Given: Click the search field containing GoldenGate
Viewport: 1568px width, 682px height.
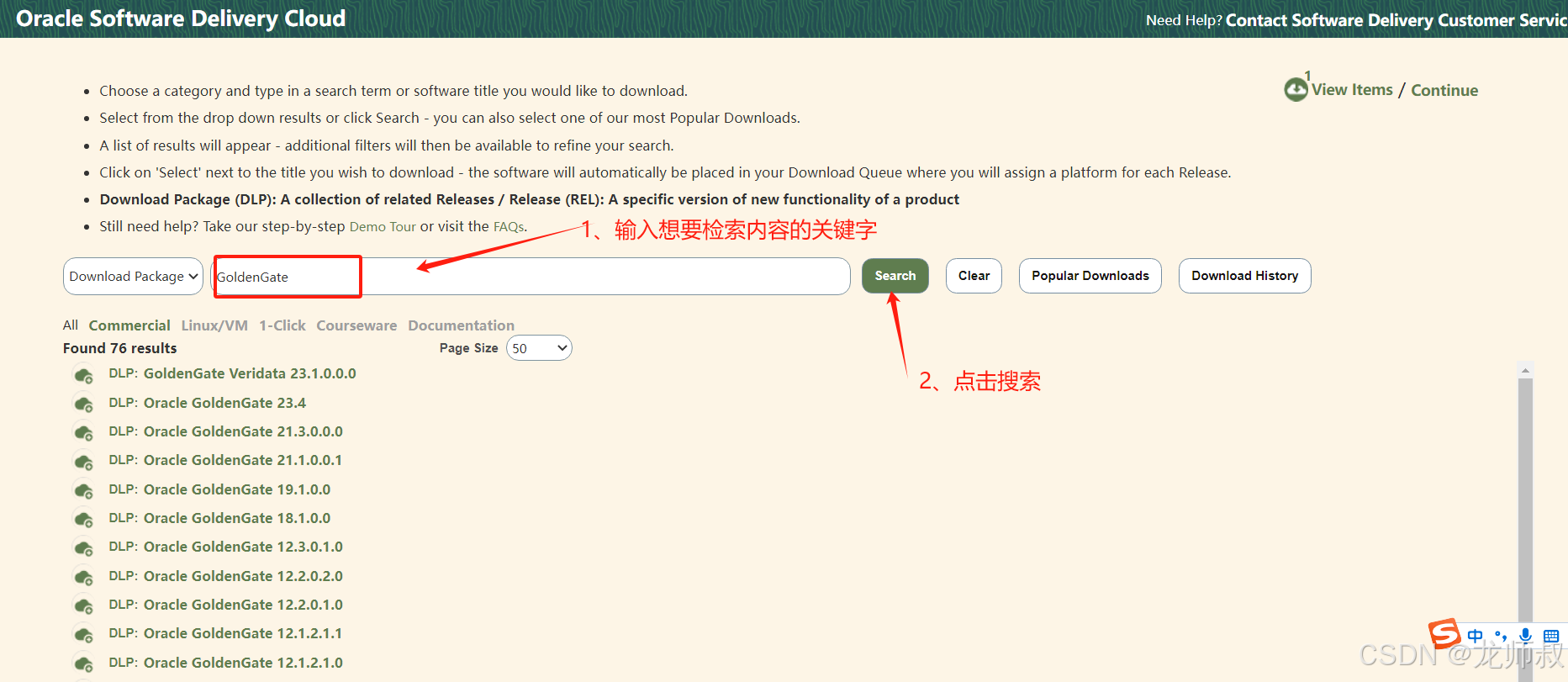Looking at the screenshot, I should pos(530,276).
